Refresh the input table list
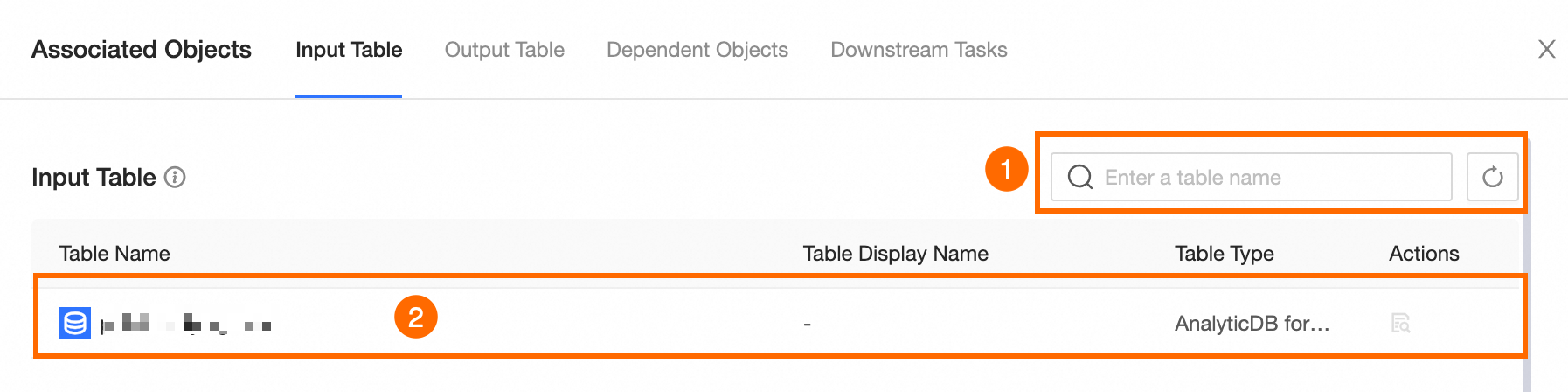 pos(1492,177)
